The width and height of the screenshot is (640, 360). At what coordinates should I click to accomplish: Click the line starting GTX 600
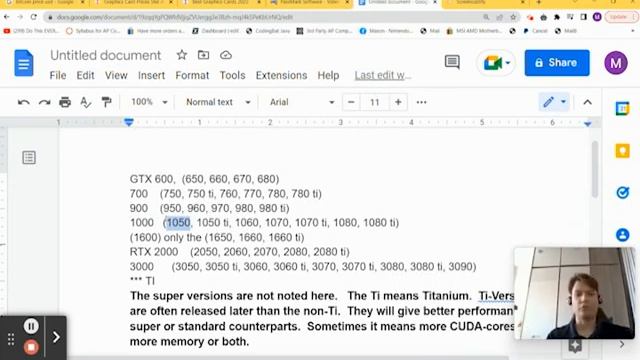coord(204,179)
